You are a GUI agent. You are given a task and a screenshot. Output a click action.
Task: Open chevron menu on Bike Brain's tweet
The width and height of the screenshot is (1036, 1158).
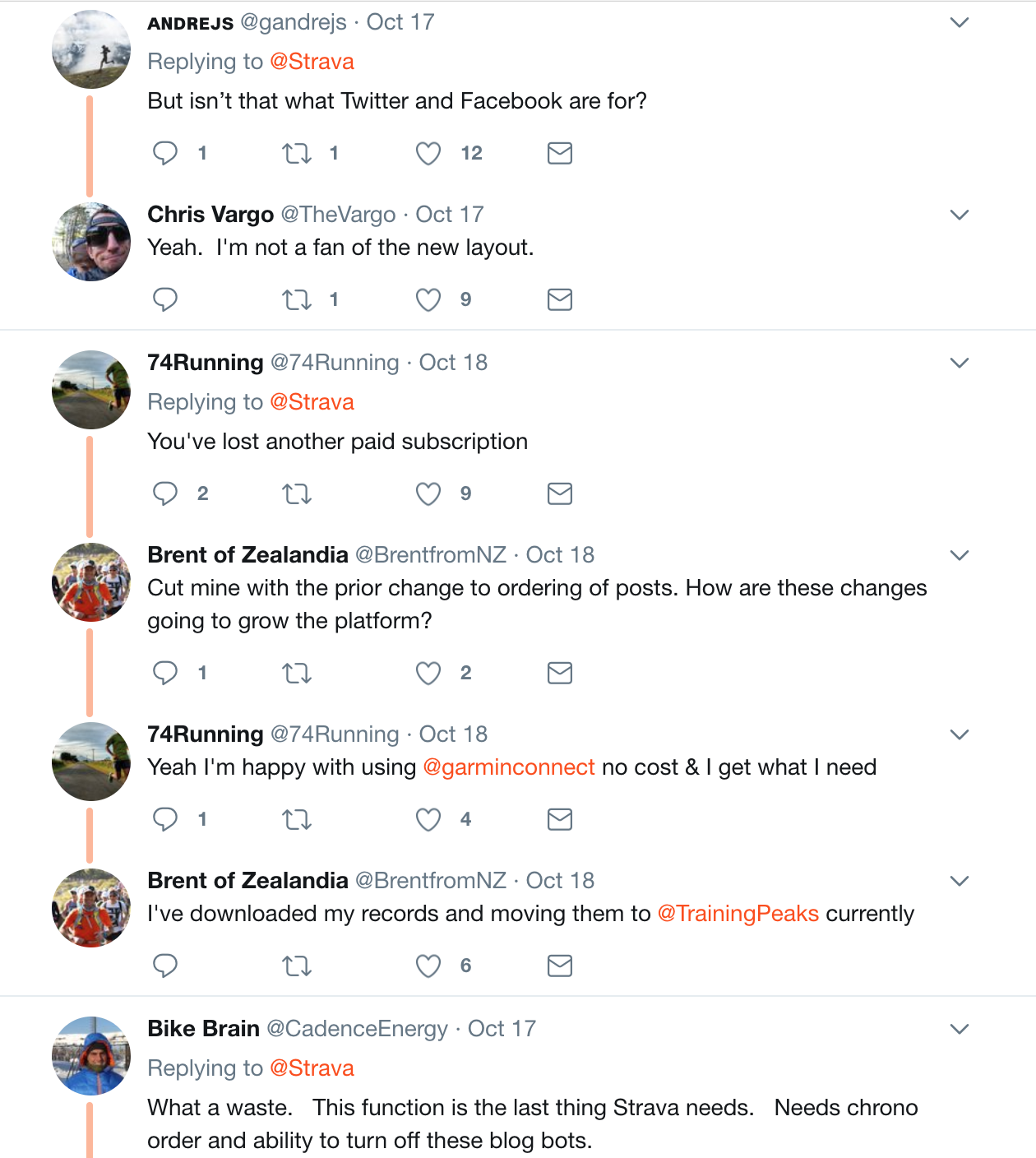click(960, 1029)
